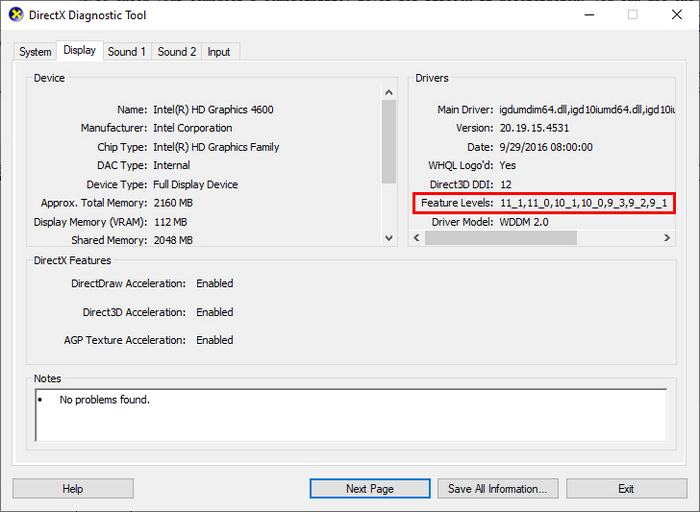Click DAC Type value 'Internal'
Screen dimensions: 700x512
coord(172,166)
